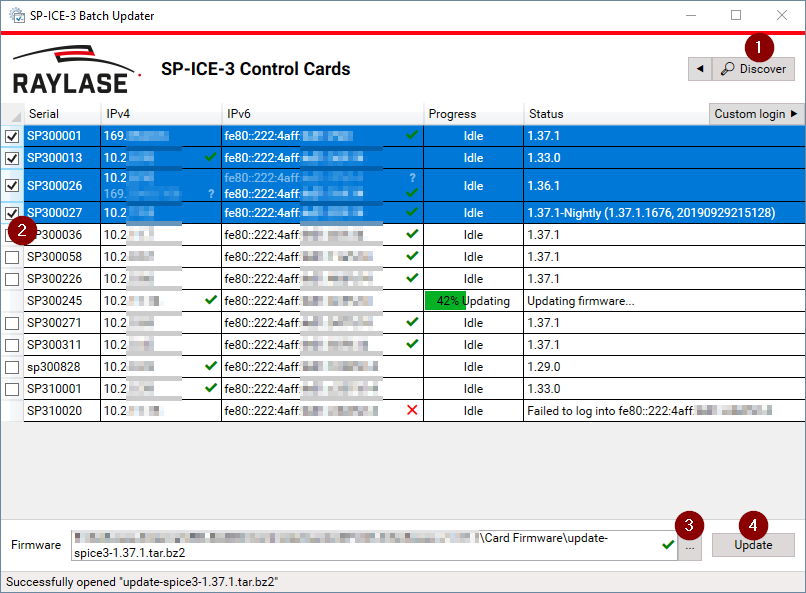Viewport: 806px width, 593px height.
Task: Click status text "Updating firmware..."
Action: click(x=581, y=301)
